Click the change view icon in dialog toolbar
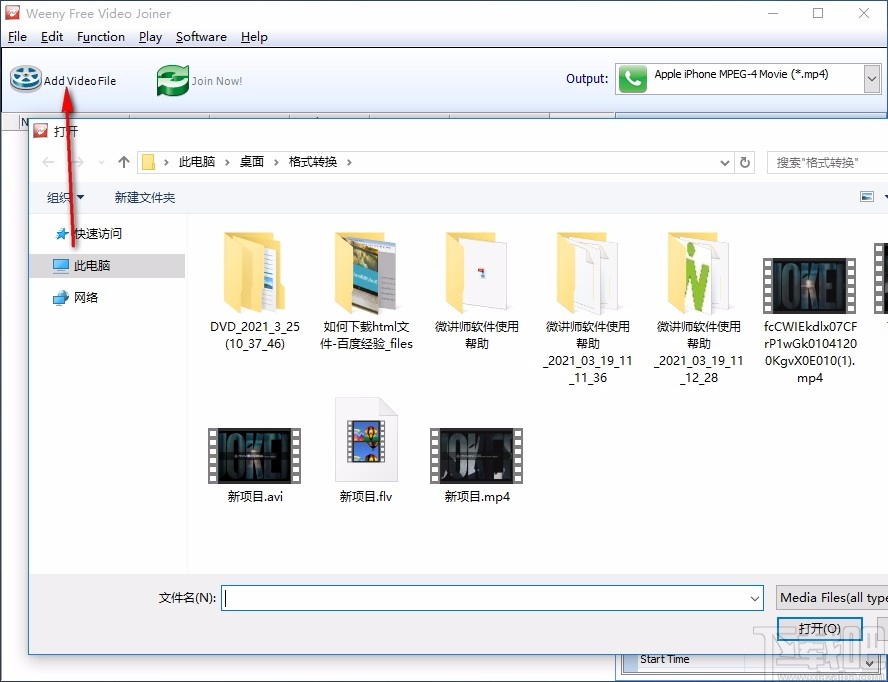Image resolution: width=888 pixels, height=682 pixels. point(866,196)
